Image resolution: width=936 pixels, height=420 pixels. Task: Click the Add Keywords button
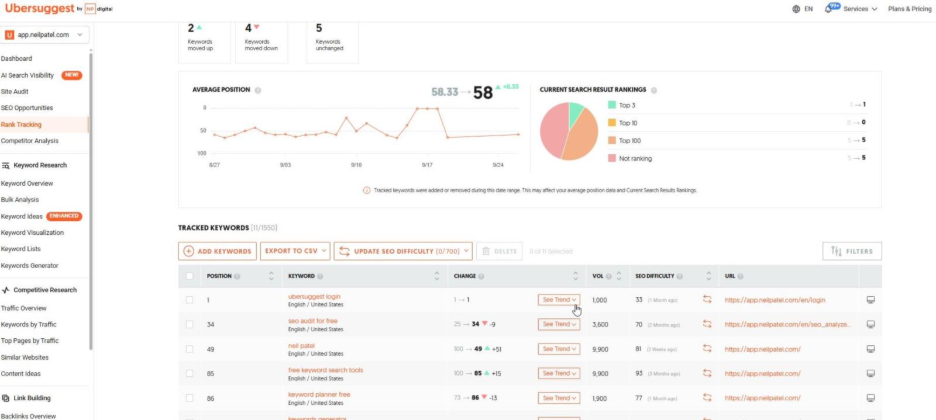[217, 251]
